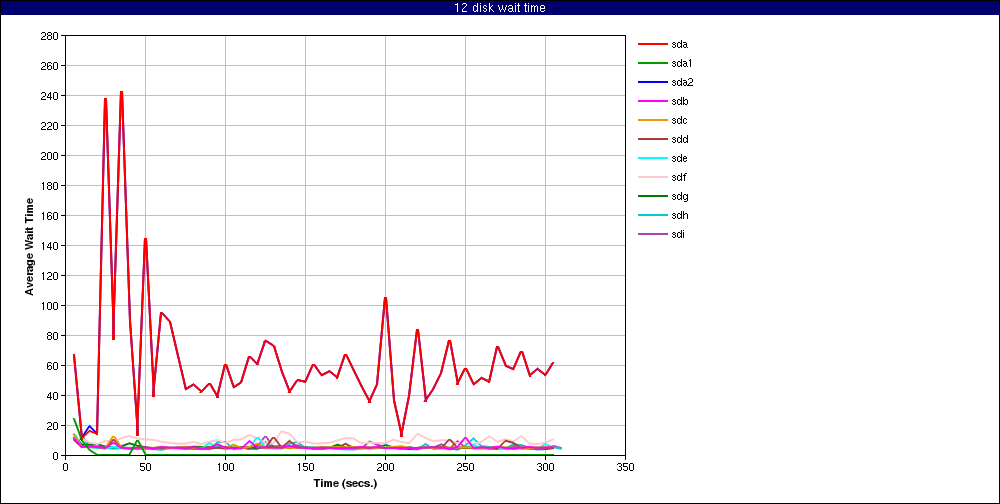Click the cyan sde legend line swatch
This screenshot has height=504, width=1000.
(651, 158)
